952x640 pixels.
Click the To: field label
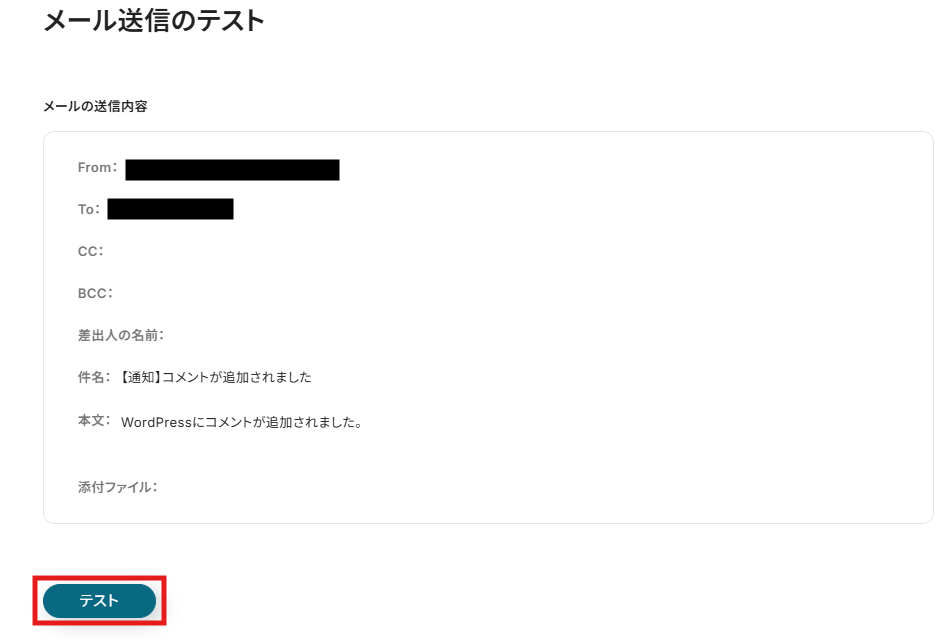(89, 209)
